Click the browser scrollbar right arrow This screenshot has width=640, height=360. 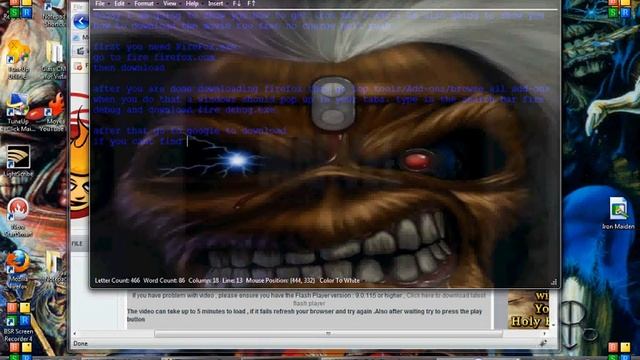pos(544,333)
